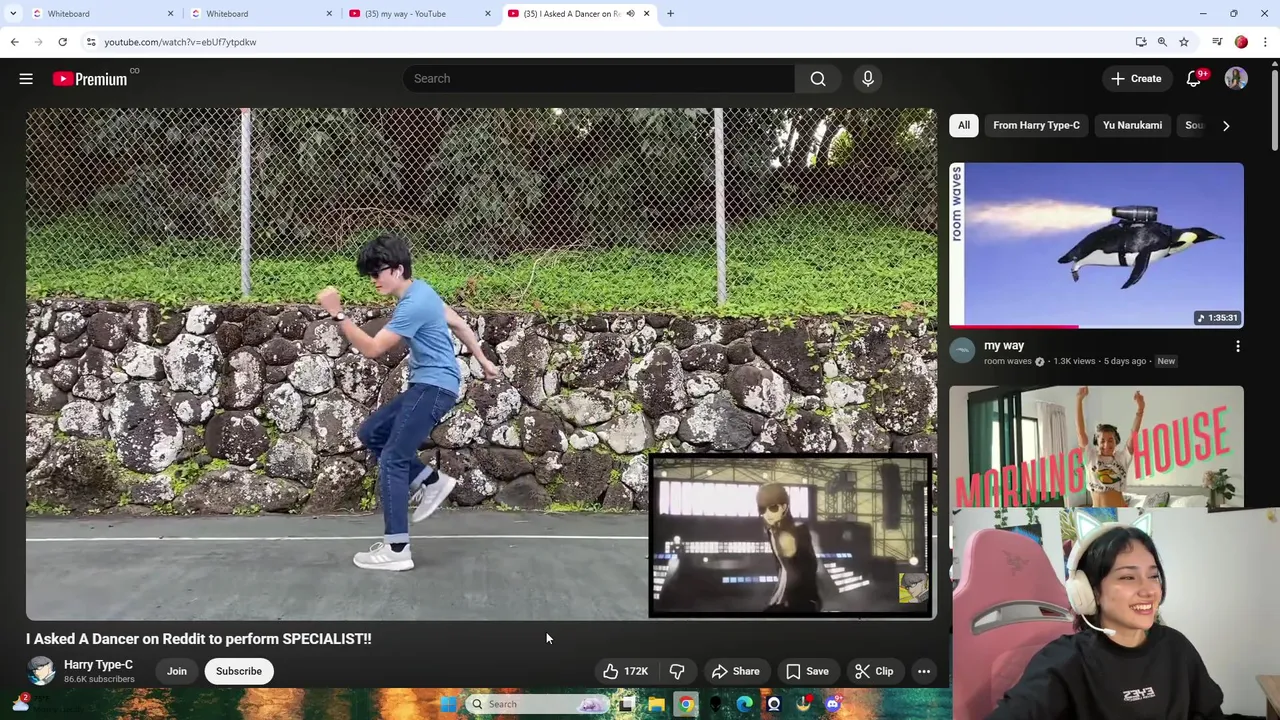Focus the YouTube search field

click(x=599, y=79)
